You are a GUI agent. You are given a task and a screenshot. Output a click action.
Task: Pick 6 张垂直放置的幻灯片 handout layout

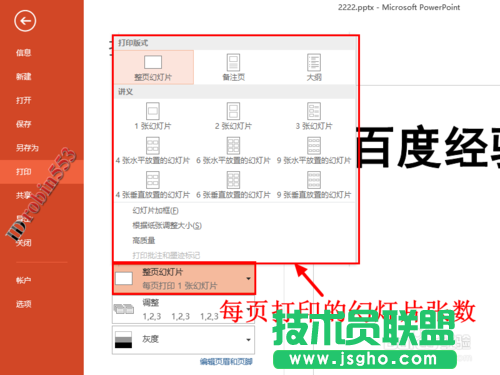(234, 185)
